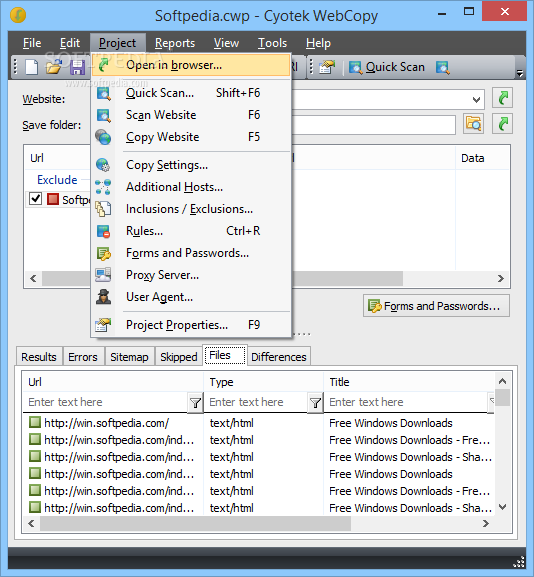Open Copy Settings... from the menu
534x577 pixels.
(x=191, y=165)
